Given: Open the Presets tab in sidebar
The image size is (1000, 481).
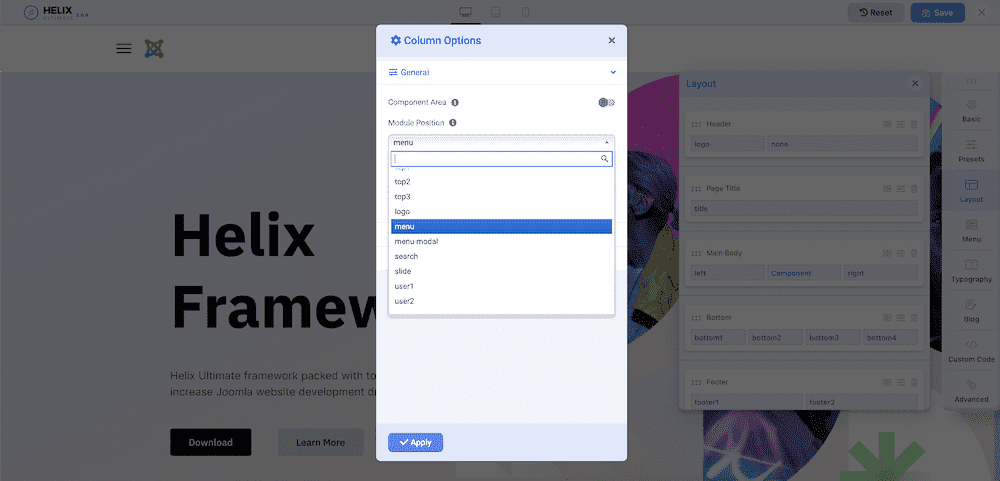Looking at the screenshot, I should click(971, 151).
